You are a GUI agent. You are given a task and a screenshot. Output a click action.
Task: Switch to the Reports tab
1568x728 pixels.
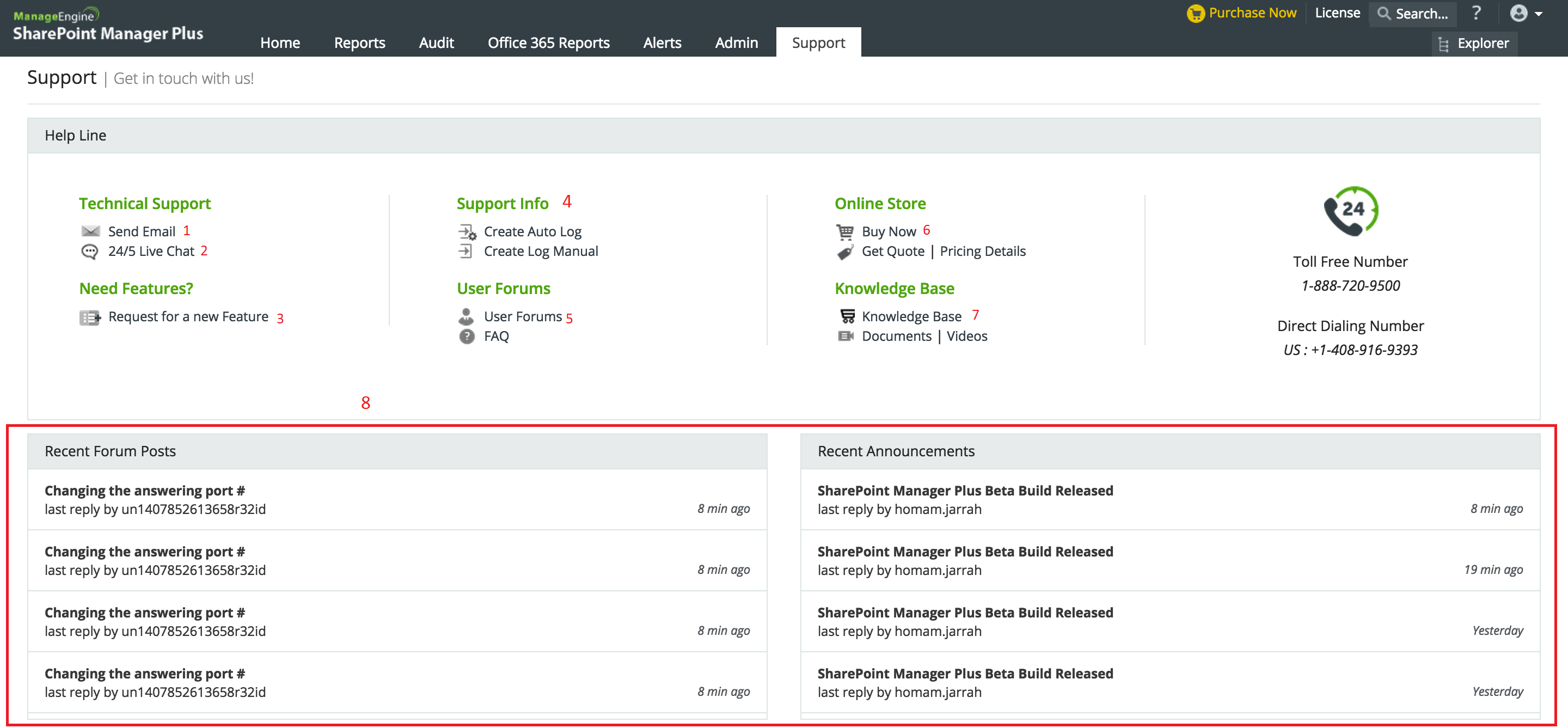click(x=359, y=42)
